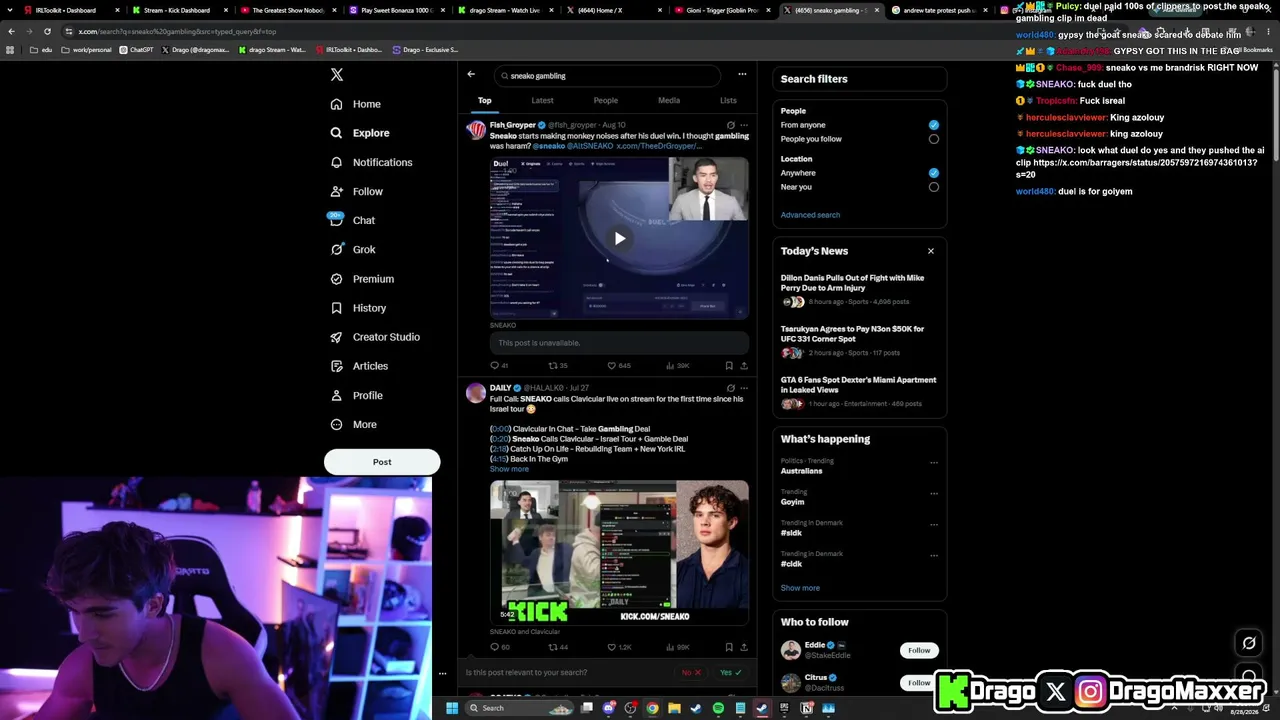Screen dimensions: 1280x720
Task: Open Spotify from the taskbar
Action: 718,708
